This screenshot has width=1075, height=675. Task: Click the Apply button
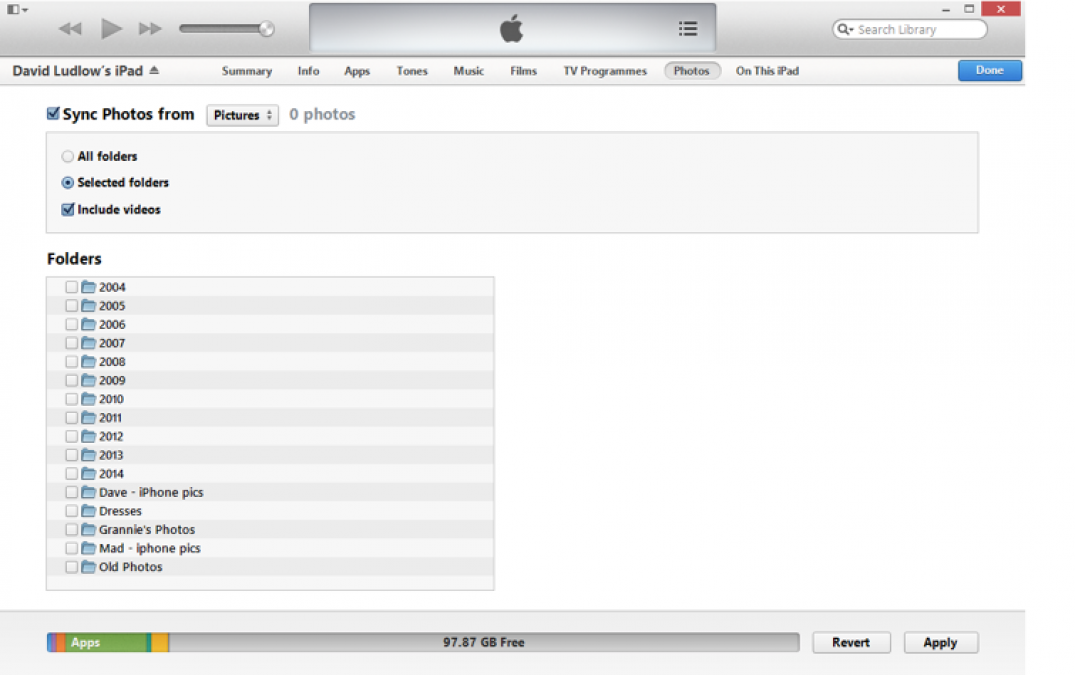tap(940, 642)
